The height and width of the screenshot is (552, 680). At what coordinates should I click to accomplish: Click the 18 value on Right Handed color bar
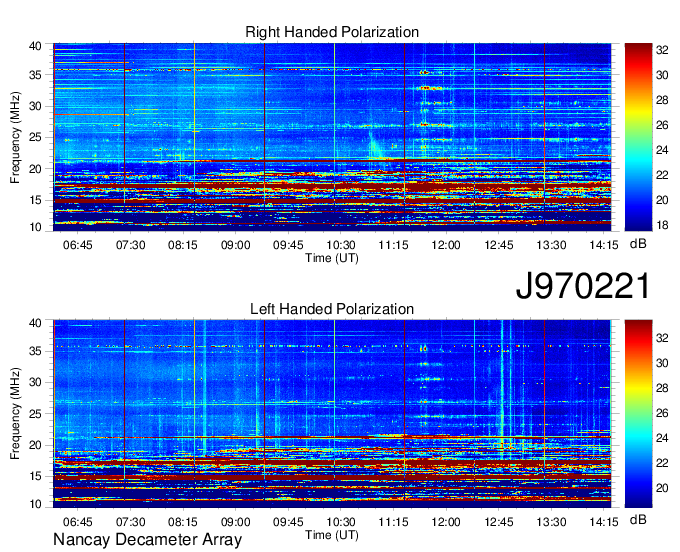tap(662, 225)
